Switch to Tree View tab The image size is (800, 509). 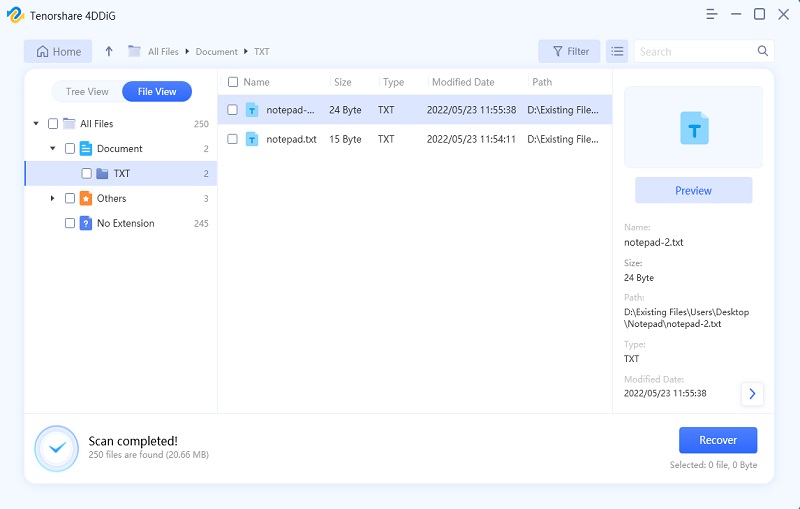(87, 92)
